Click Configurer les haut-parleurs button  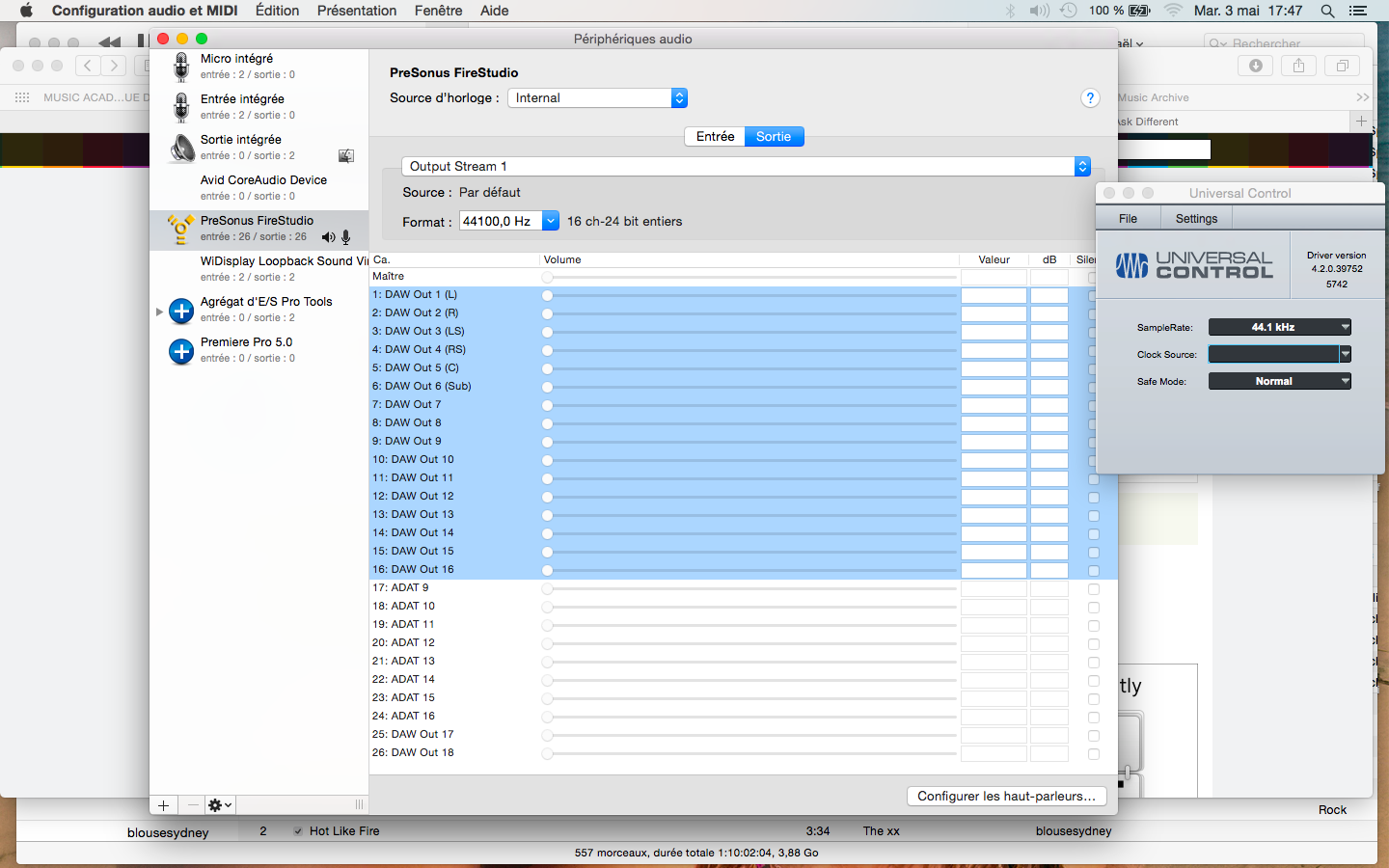click(1006, 797)
